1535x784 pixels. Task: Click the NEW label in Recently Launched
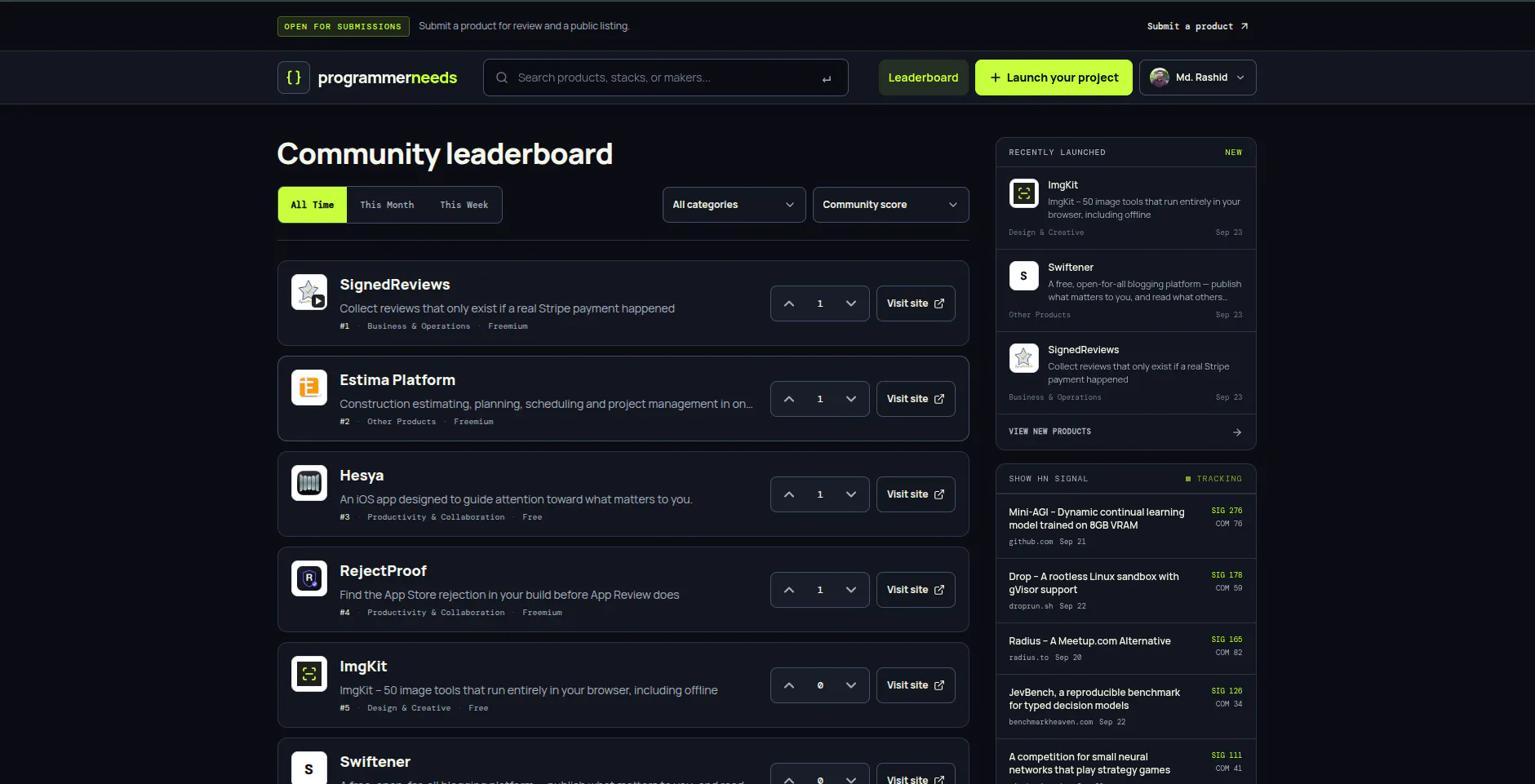click(x=1233, y=153)
